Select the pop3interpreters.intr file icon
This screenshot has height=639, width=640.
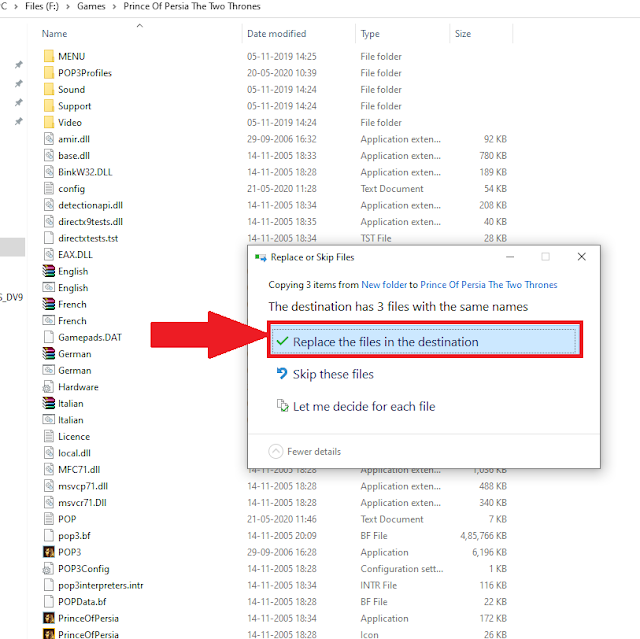pyautogui.click(x=49, y=585)
